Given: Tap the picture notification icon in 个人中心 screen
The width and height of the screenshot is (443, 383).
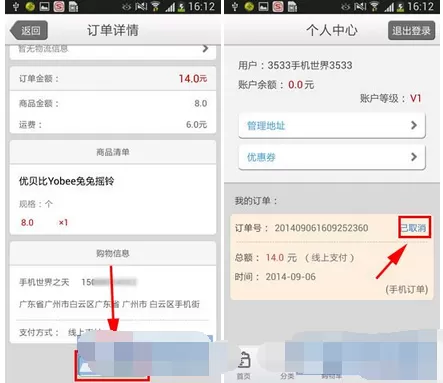Looking at the screenshot, I should click(263, 7).
